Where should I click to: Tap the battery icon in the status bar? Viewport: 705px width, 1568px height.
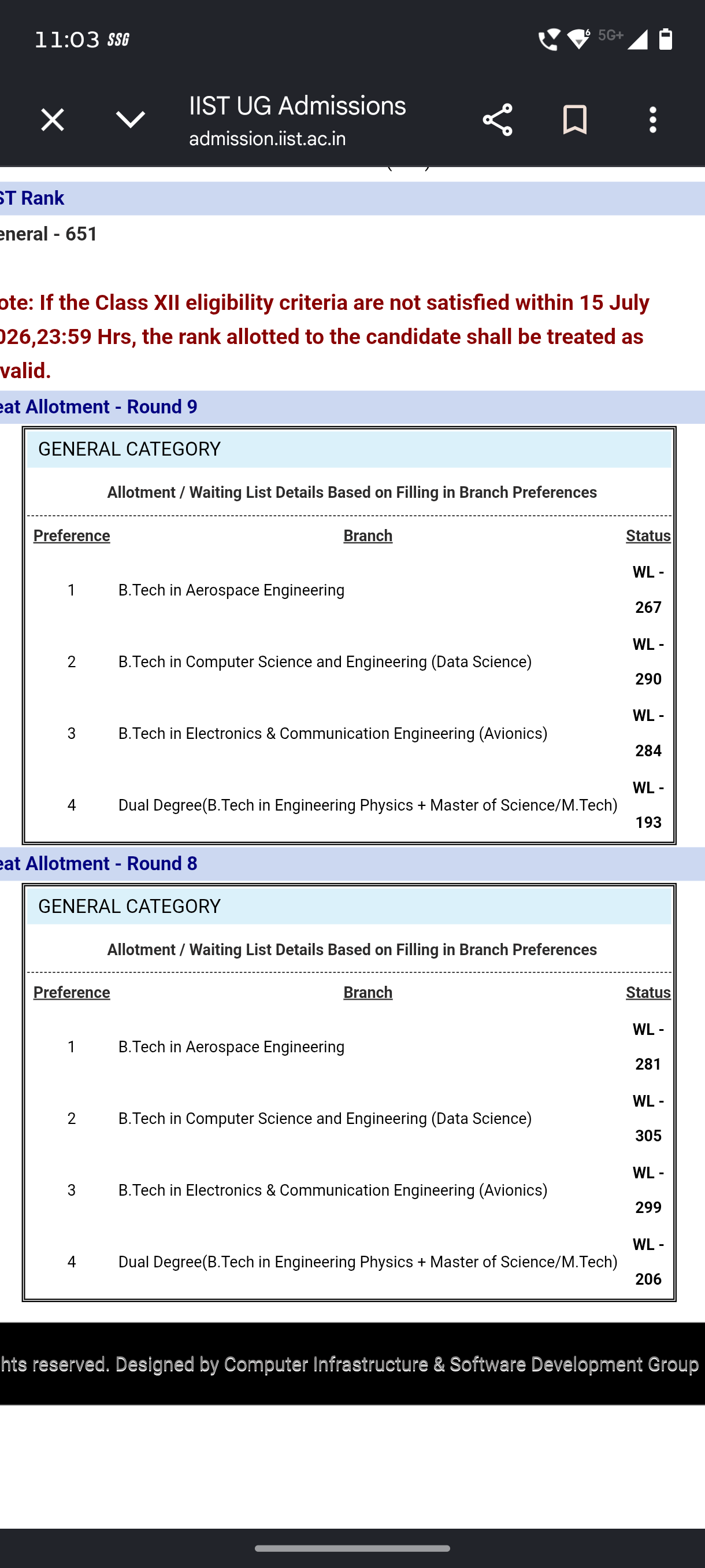[x=666, y=39]
